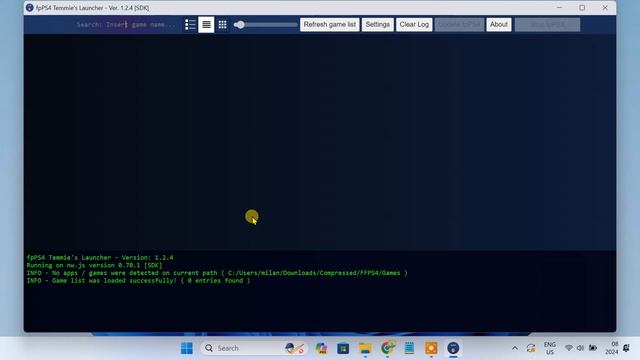Open File Explorer from the taskbar
The width and height of the screenshot is (640, 360).
(x=365, y=348)
